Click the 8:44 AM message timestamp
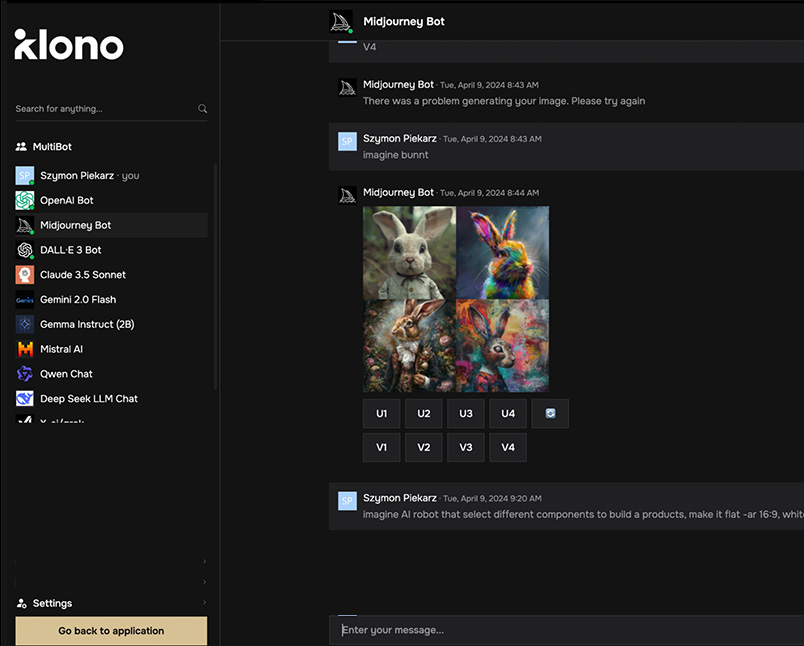 tap(489, 193)
